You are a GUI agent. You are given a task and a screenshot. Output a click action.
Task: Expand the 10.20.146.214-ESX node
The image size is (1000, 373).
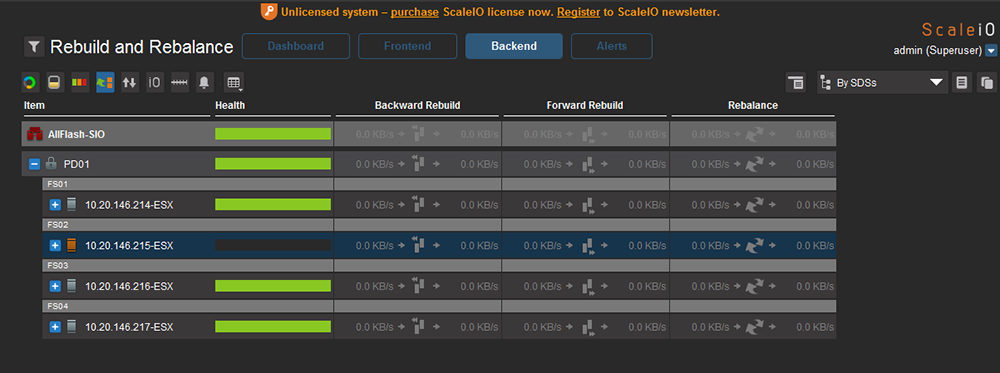click(55, 205)
